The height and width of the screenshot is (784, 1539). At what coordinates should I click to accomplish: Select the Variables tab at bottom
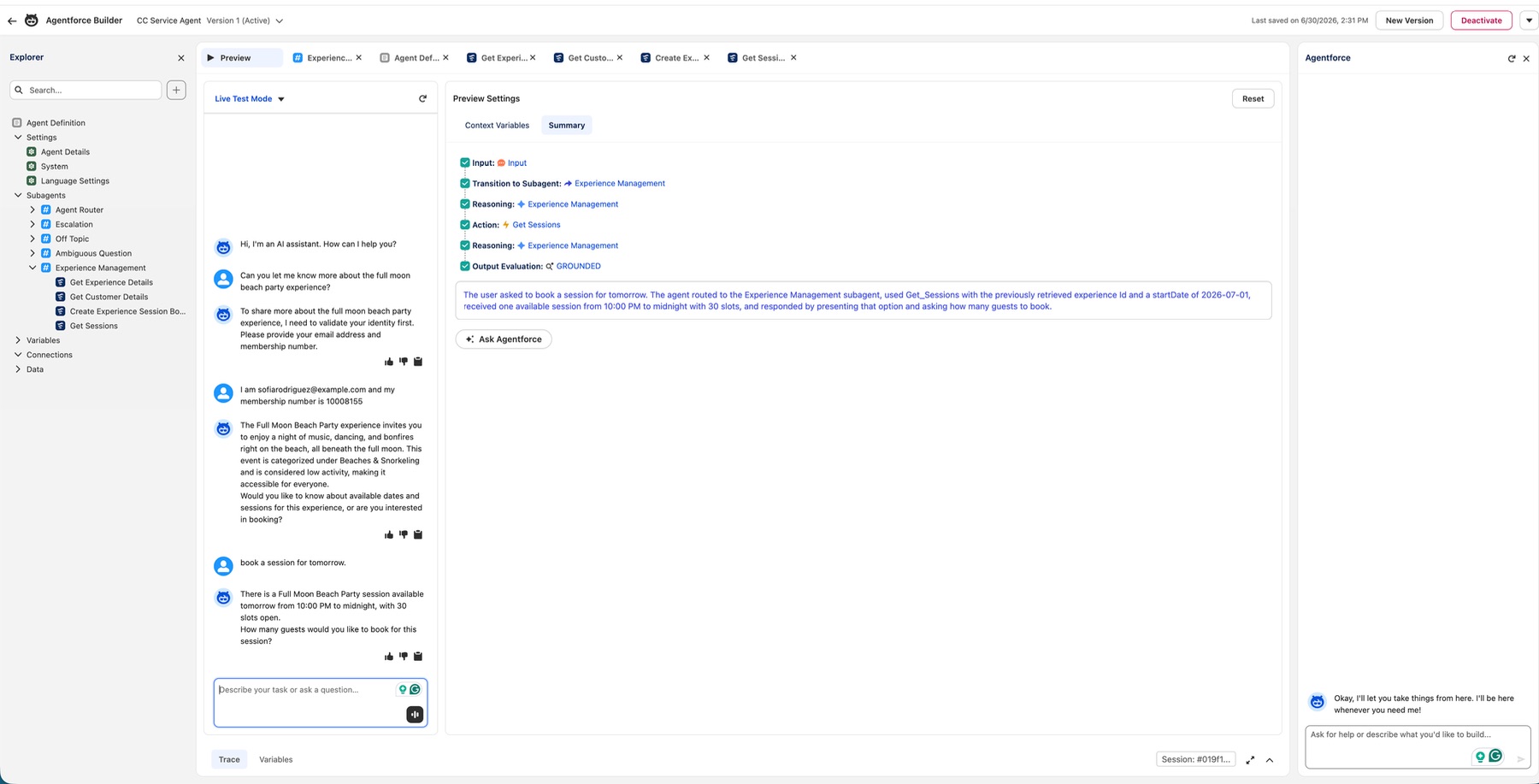[x=275, y=759]
